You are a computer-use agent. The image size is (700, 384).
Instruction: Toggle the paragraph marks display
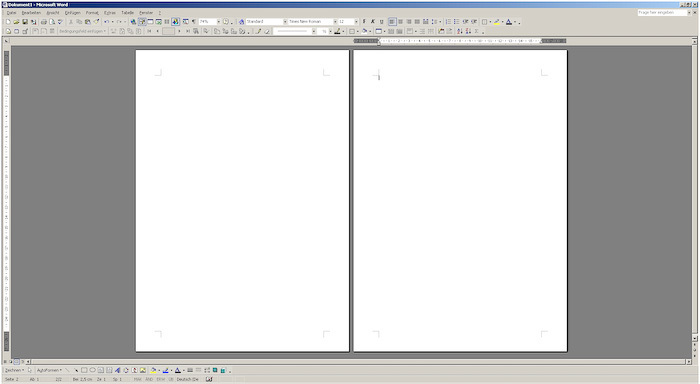coord(194,21)
